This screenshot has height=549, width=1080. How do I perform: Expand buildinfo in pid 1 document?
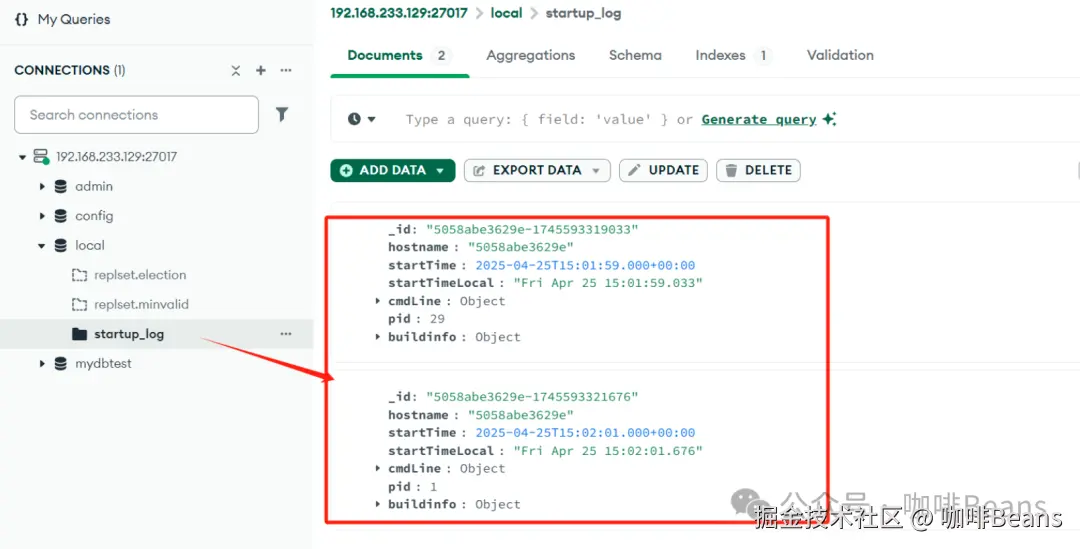click(378, 504)
